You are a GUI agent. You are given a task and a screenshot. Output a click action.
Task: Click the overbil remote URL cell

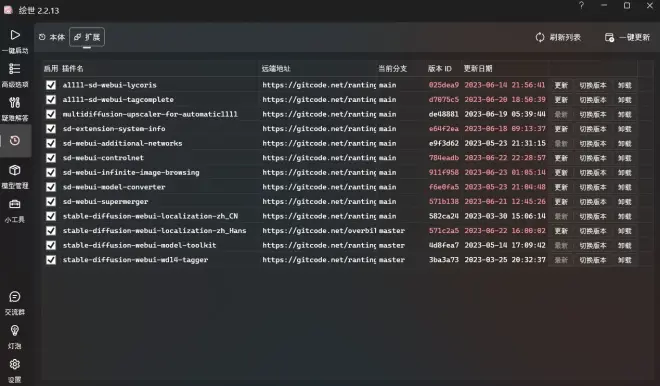coord(319,231)
